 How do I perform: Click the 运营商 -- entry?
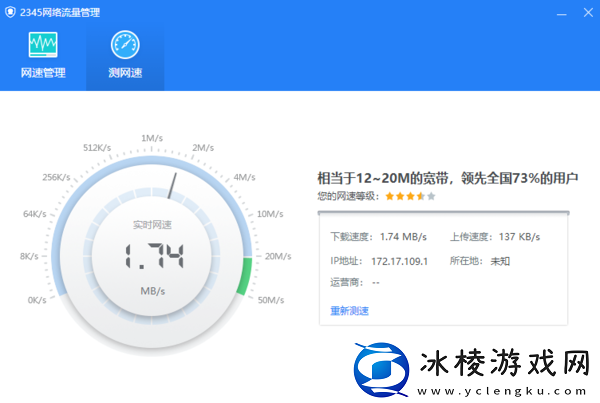[x=355, y=282]
